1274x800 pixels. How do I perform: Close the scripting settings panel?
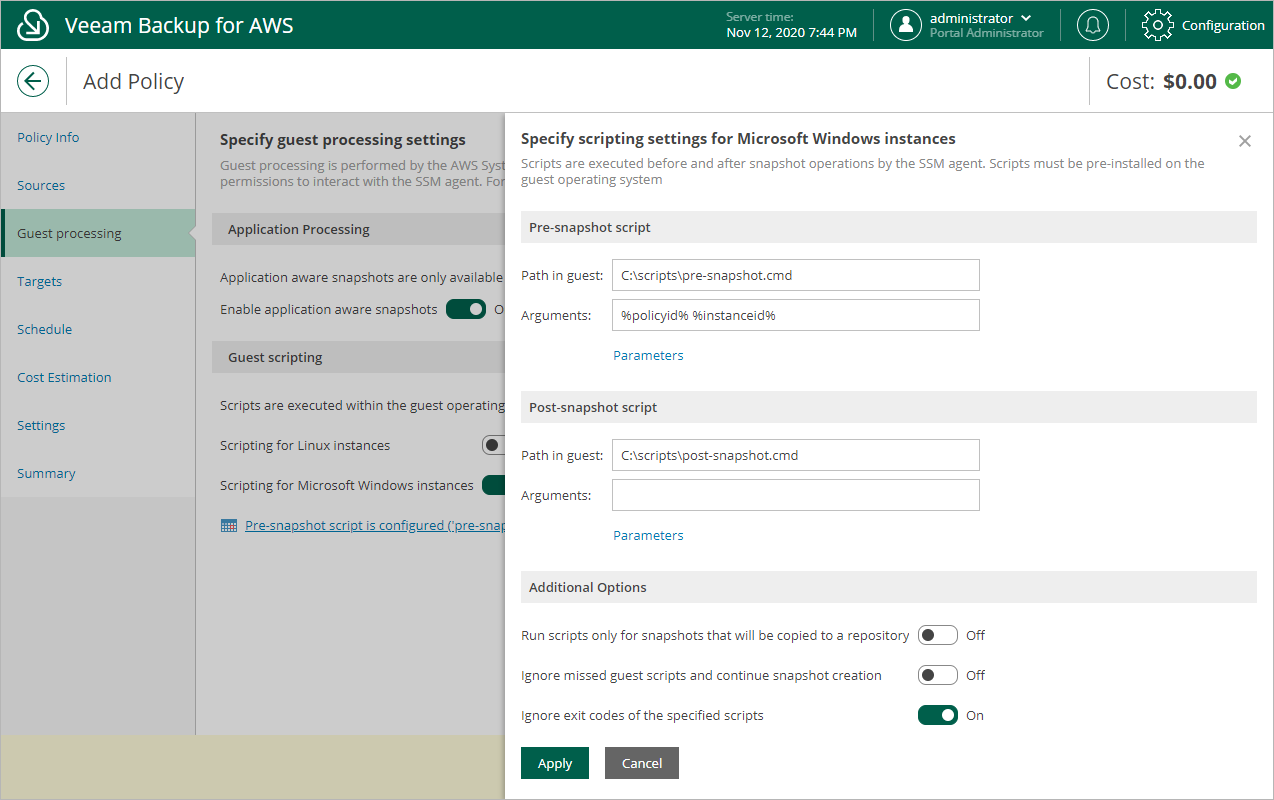(x=1245, y=141)
